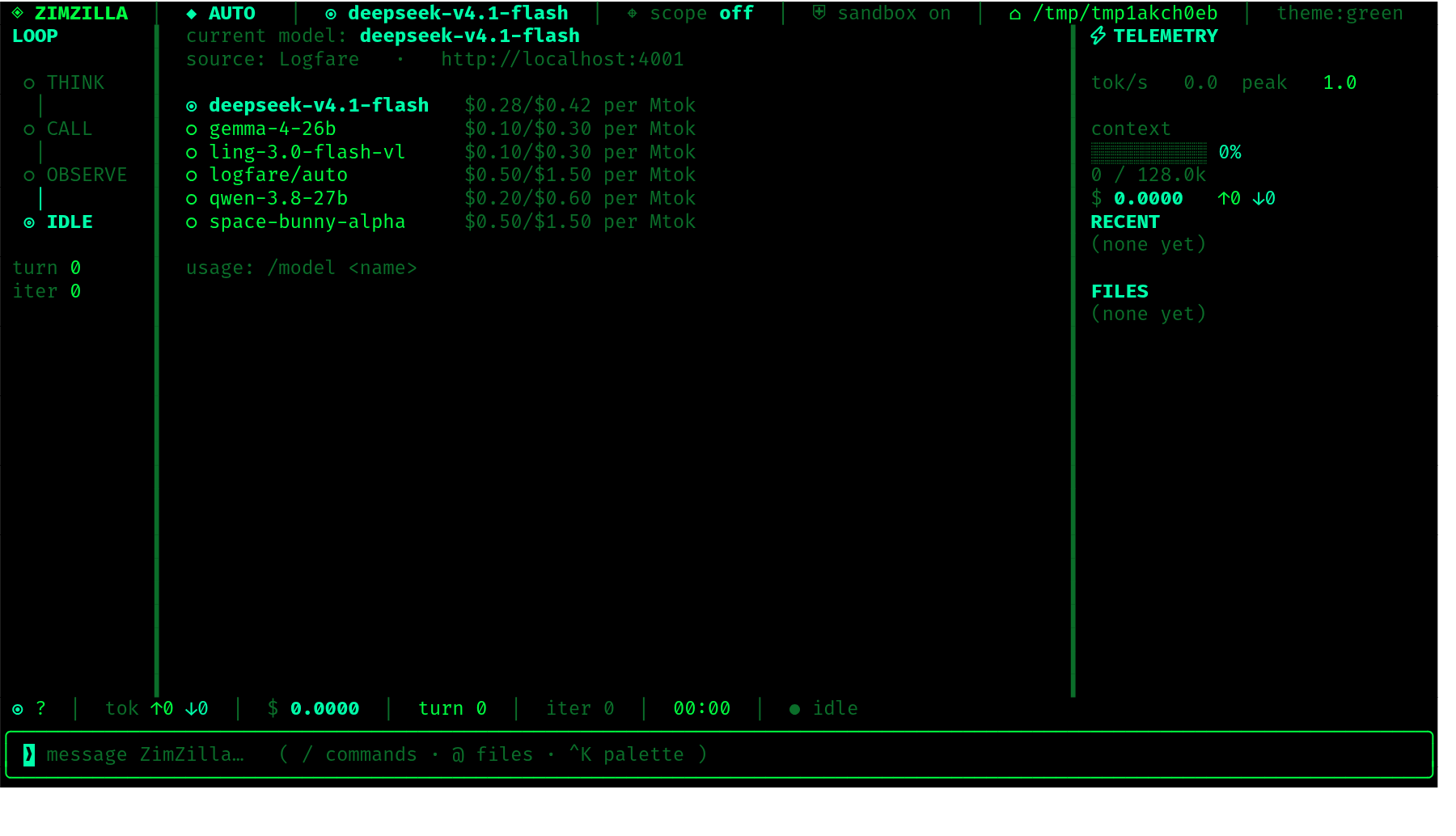Viewport: 1456px width, 836px height.
Task: Click the 0 / 128.0k context value
Action: point(1149,175)
